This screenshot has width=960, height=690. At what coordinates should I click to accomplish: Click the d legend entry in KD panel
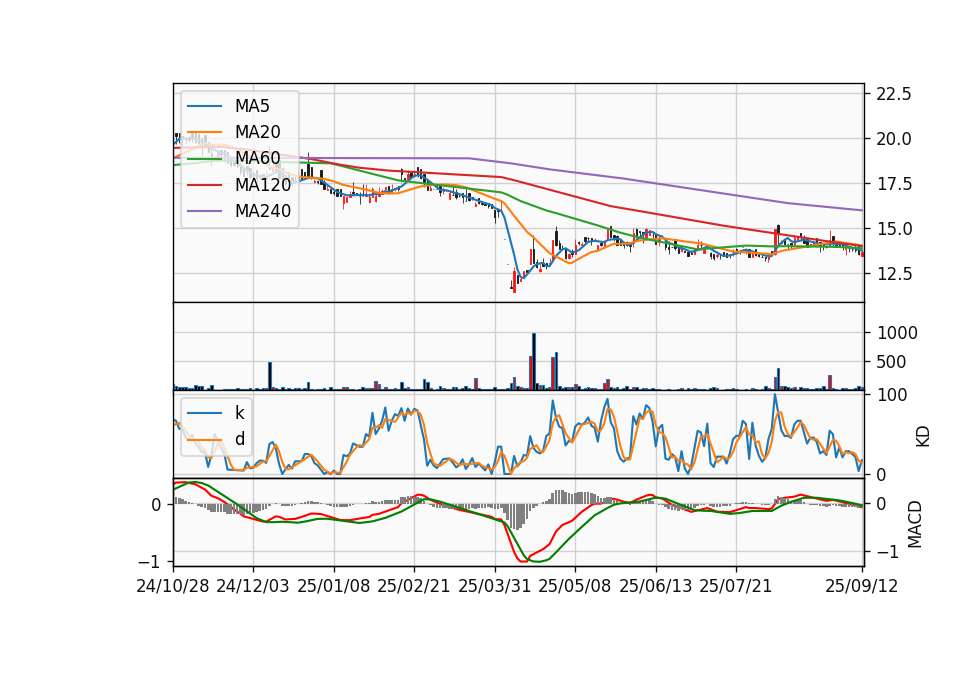[x=239, y=438]
